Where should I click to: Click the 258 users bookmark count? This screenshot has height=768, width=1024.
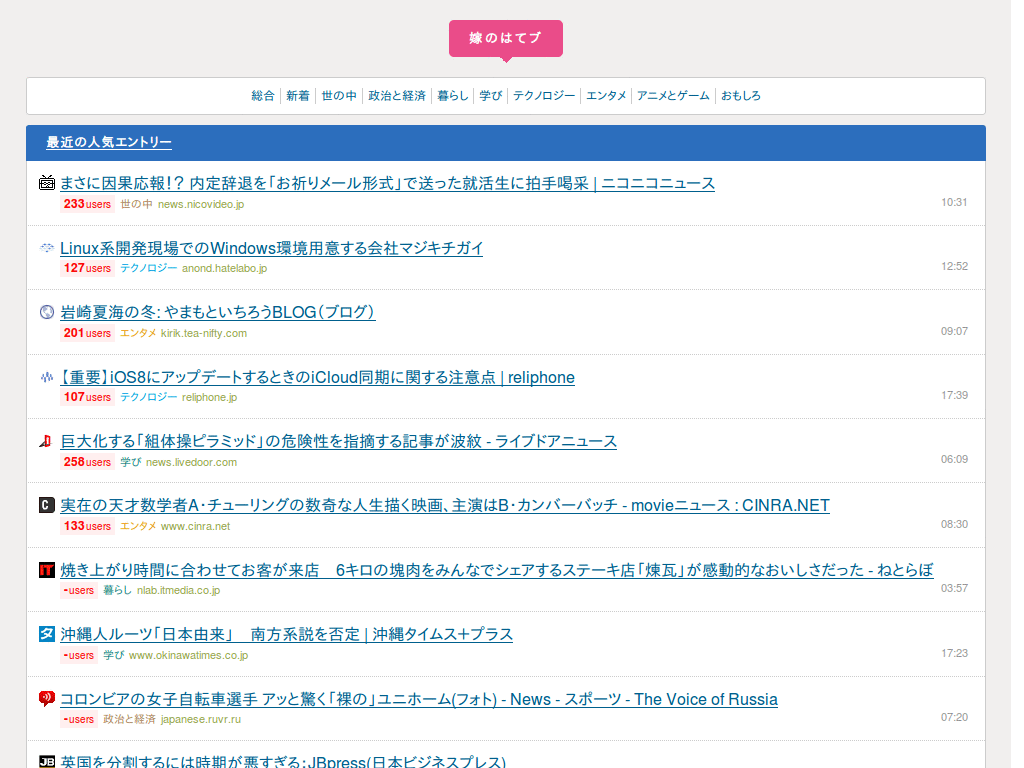click(87, 462)
